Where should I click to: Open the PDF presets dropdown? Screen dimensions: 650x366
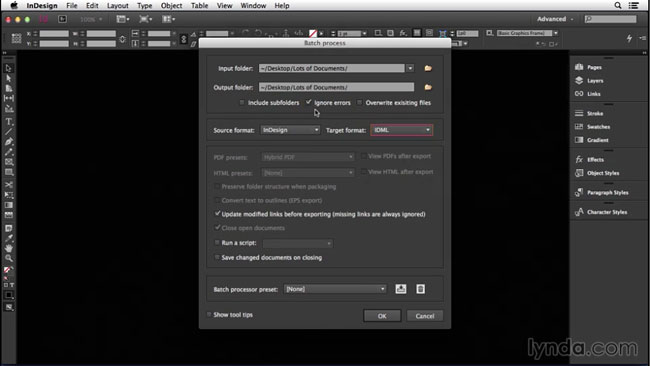308,157
